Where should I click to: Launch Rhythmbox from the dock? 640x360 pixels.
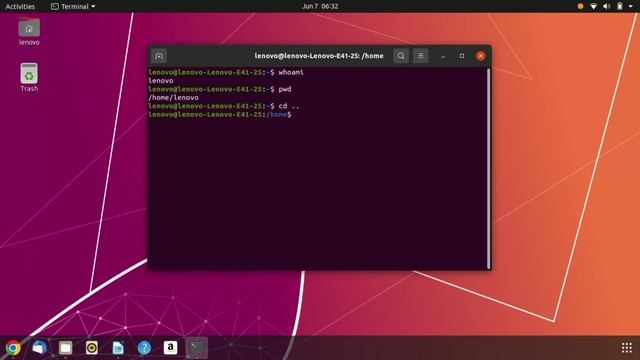91,348
